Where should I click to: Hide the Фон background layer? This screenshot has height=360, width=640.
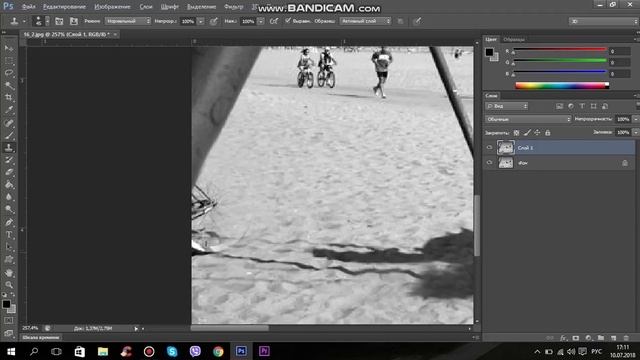point(489,162)
